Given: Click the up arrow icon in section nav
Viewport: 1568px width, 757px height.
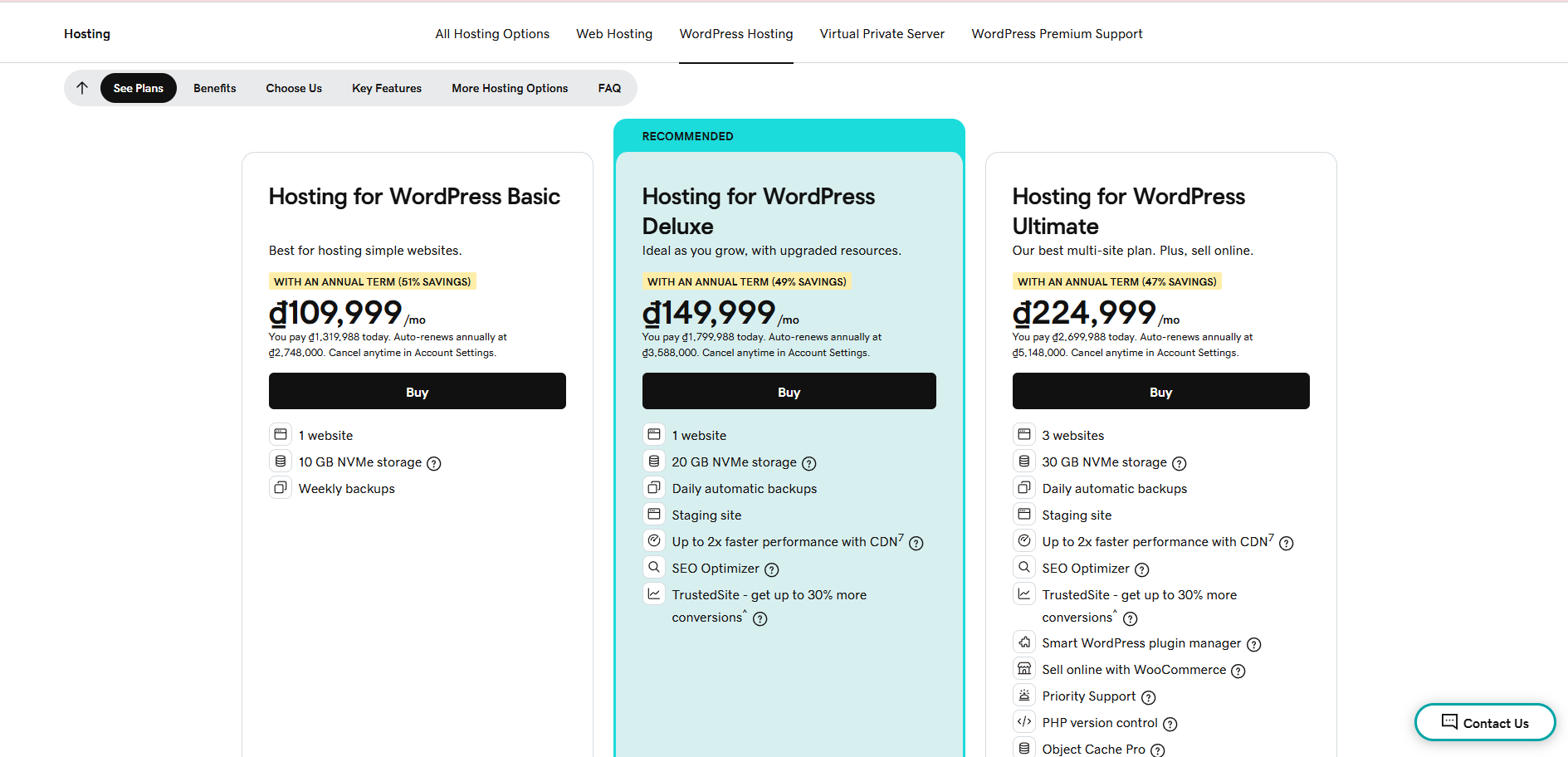Looking at the screenshot, I should (82, 88).
